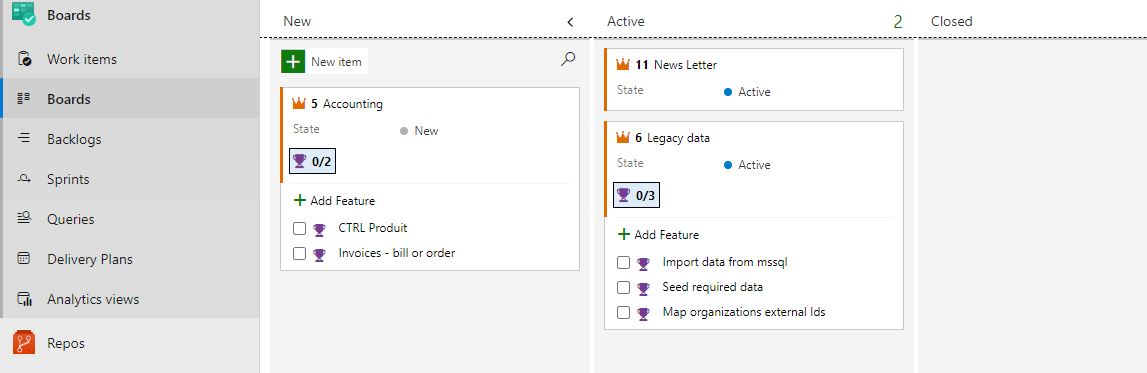
Task: Click the Sprints runner icon
Action: tap(24, 179)
